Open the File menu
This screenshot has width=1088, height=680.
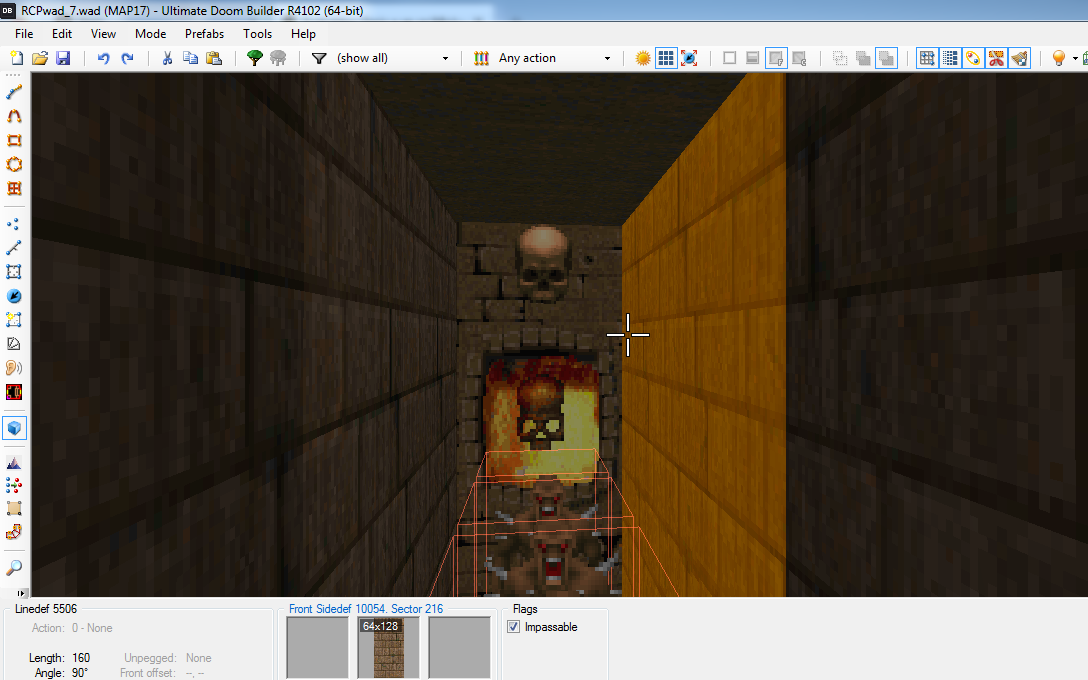pos(24,34)
